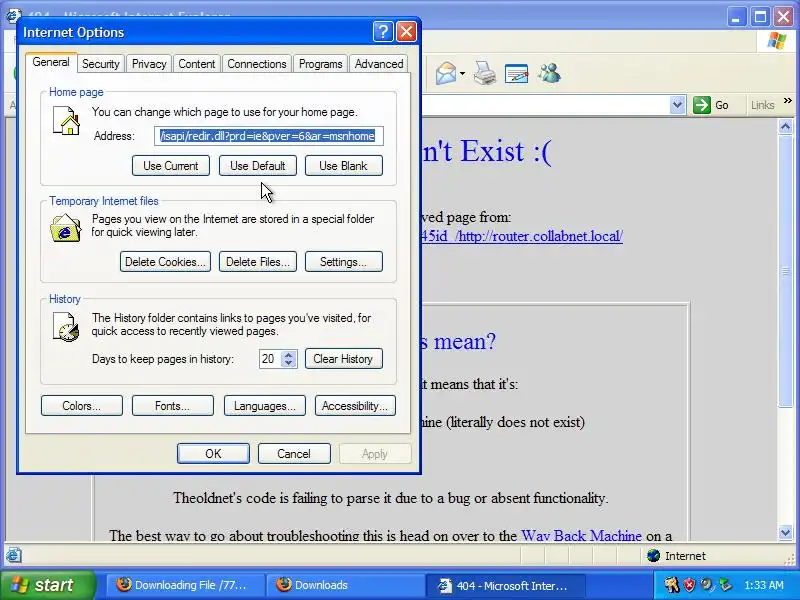
Task: Click the Temporary Internet files folder icon
Action: pyautogui.click(x=65, y=229)
